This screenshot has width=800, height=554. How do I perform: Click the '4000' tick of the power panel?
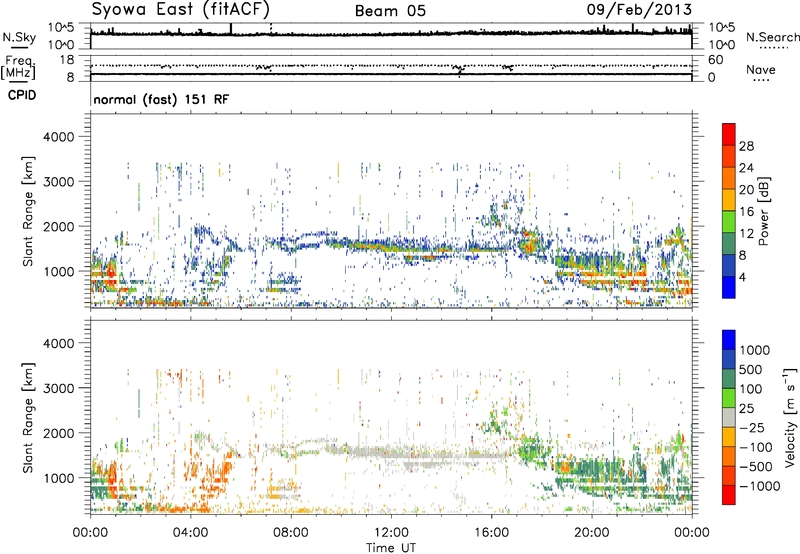click(58, 137)
